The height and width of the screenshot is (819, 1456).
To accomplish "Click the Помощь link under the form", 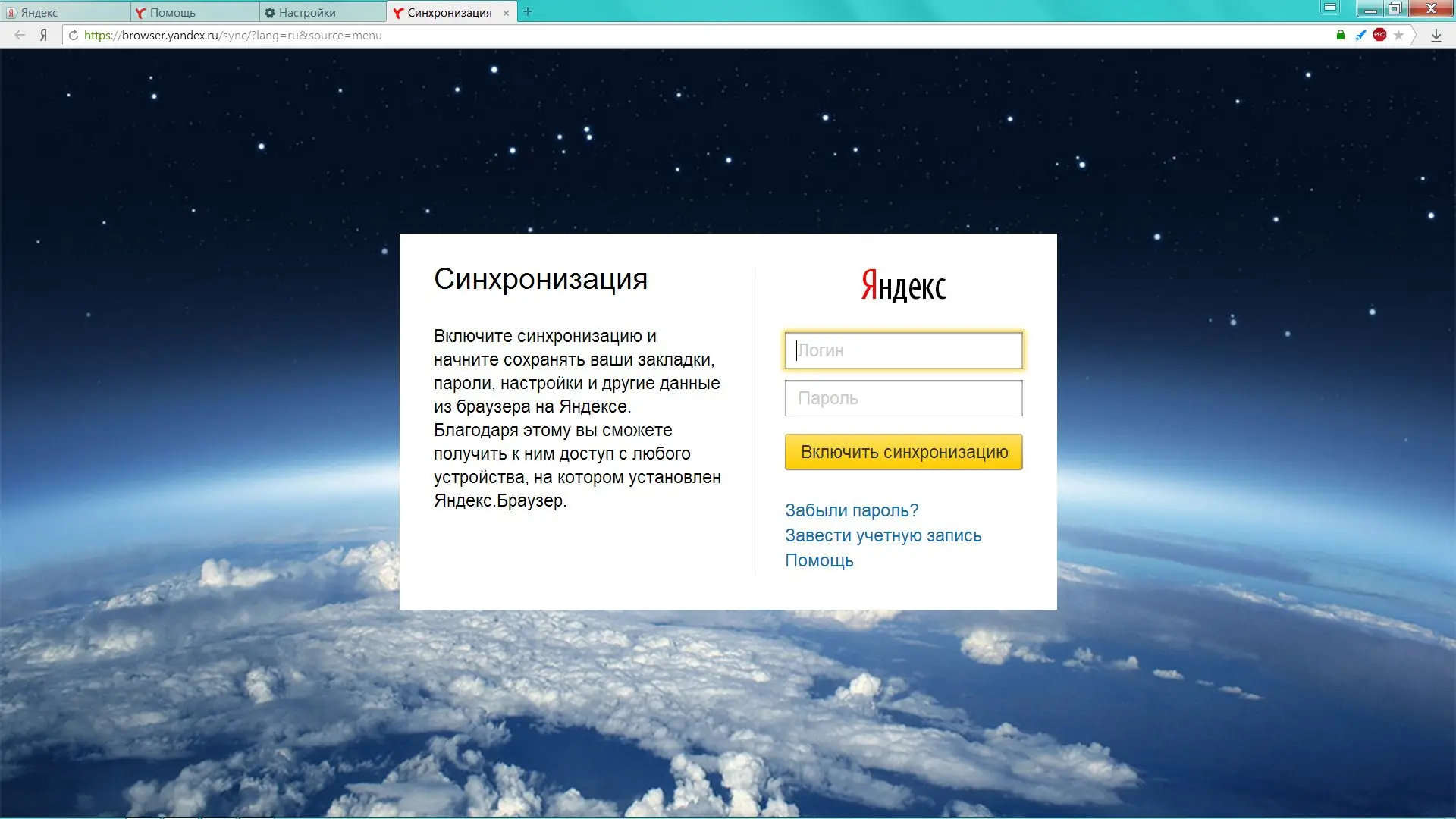I will (819, 560).
